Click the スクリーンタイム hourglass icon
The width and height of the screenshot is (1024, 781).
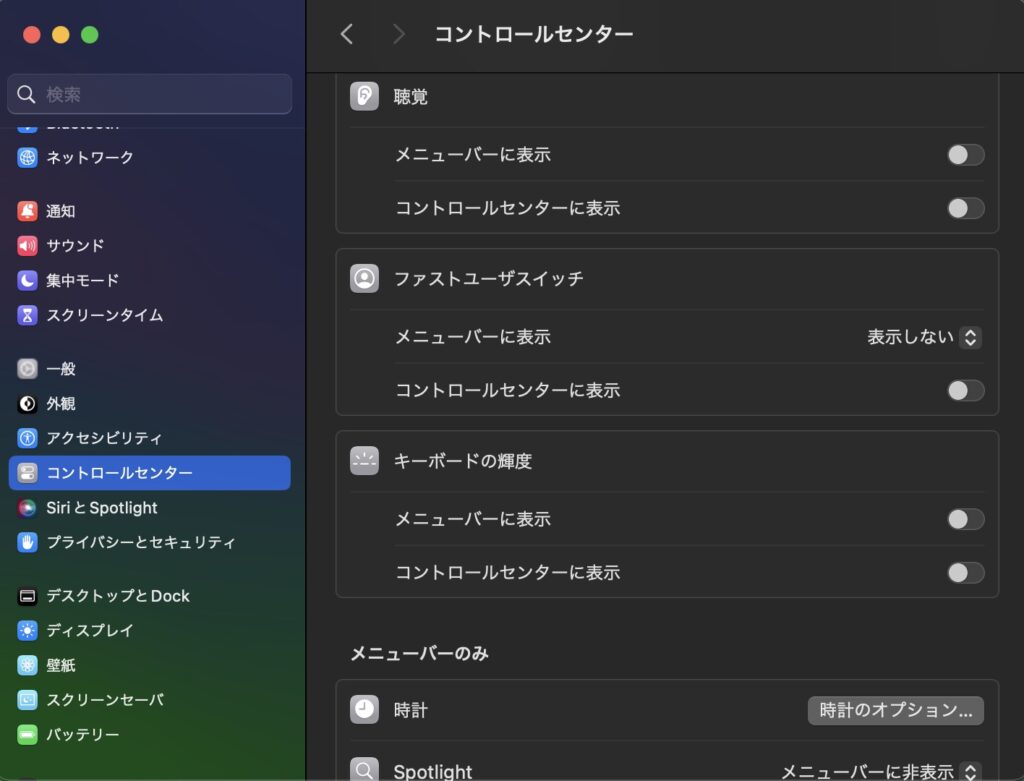28,316
